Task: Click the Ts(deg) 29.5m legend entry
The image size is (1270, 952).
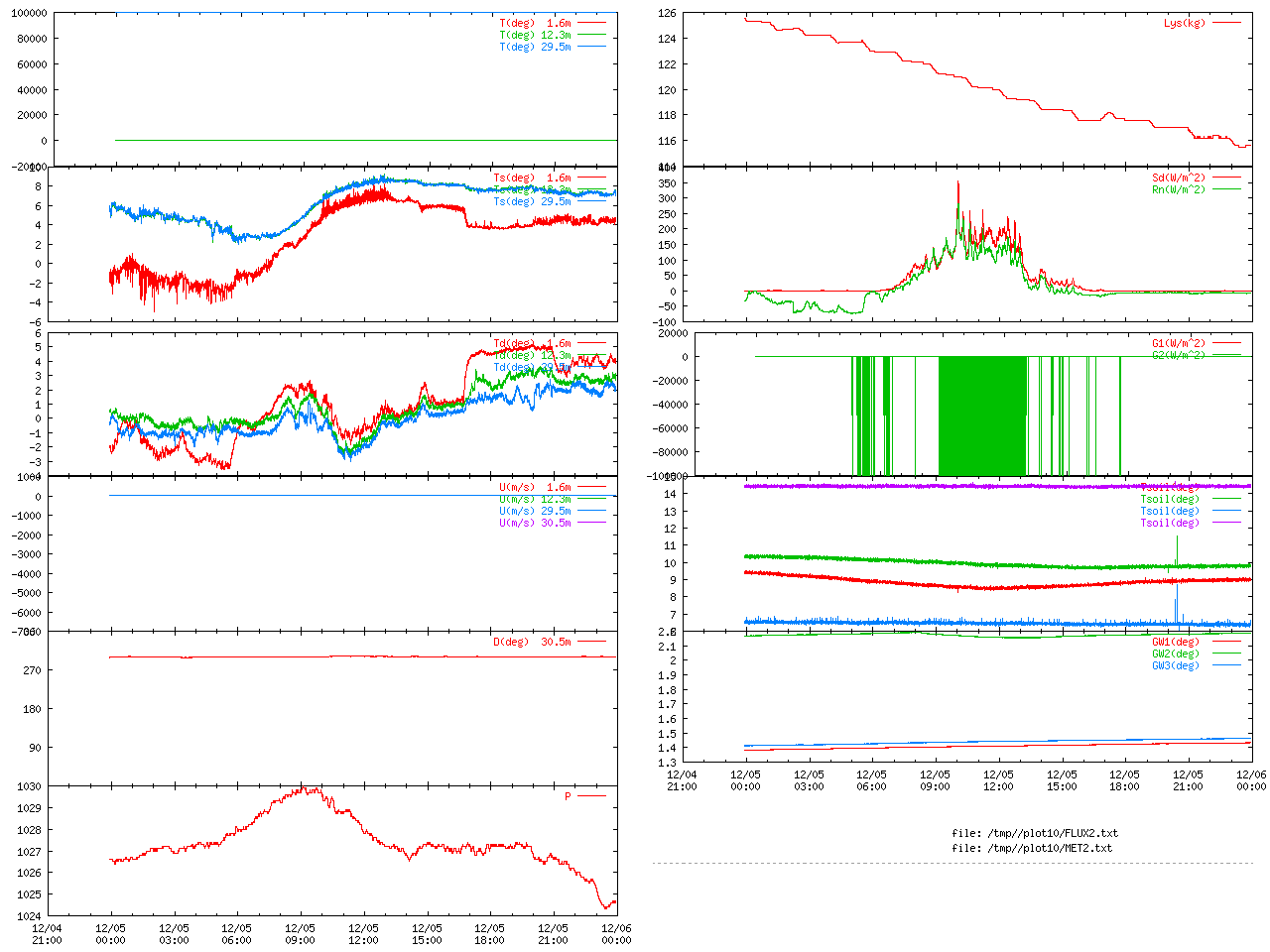Action: [x=532, y=202]
